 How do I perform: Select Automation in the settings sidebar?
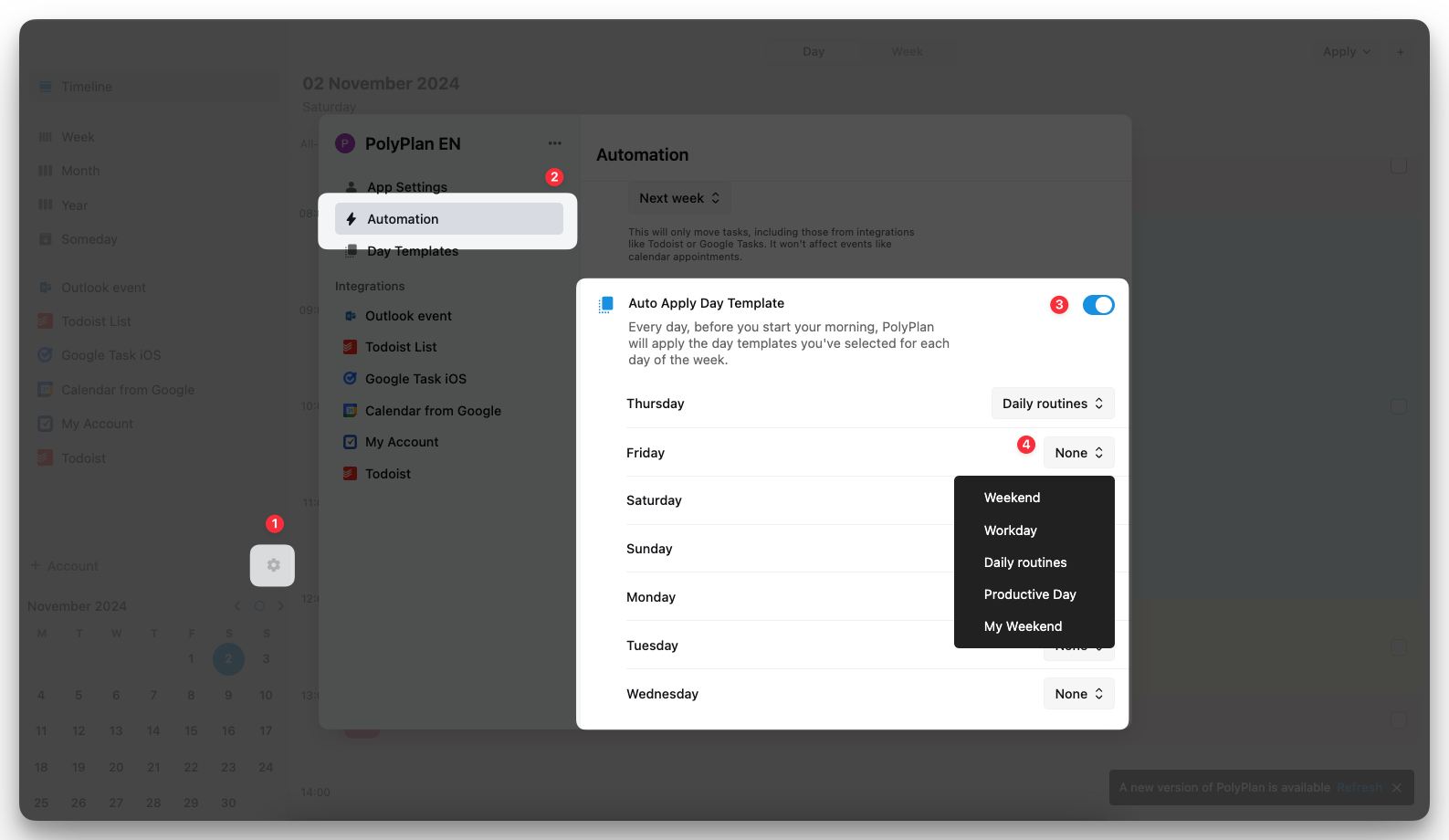(x=449, y=219)
